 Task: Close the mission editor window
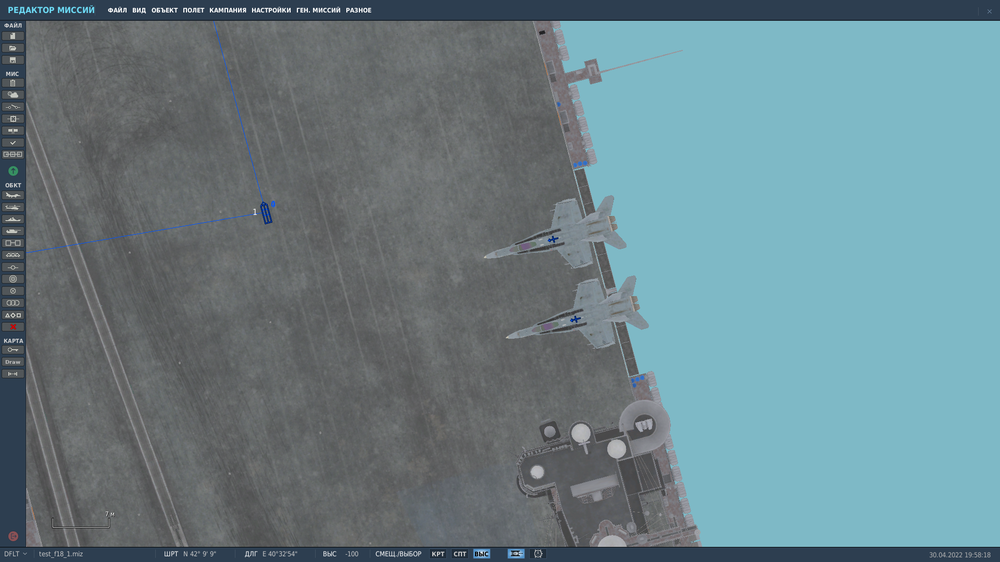point(989,11)
